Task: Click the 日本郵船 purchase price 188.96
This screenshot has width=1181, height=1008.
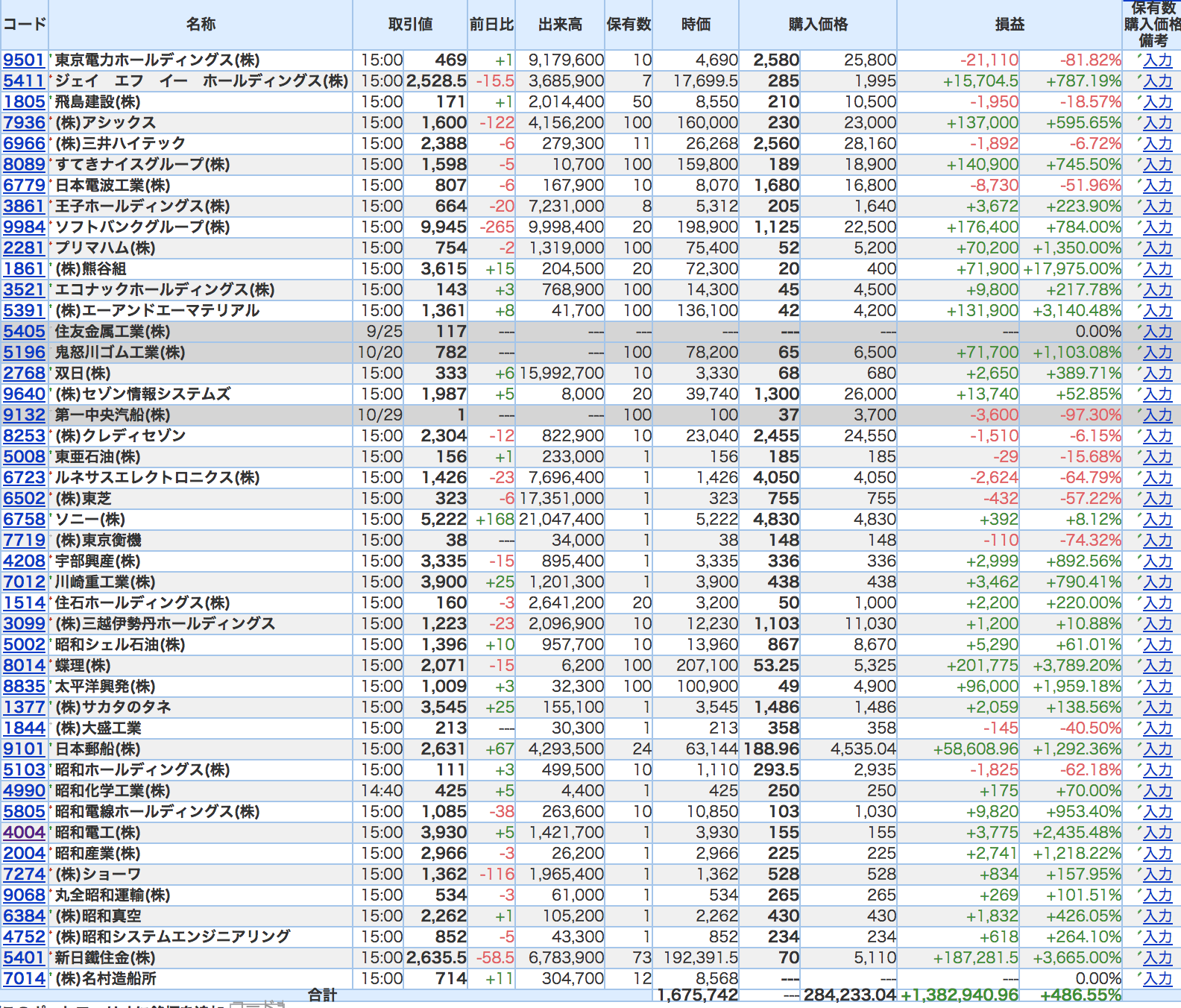Action: click(x=772, y=749)
